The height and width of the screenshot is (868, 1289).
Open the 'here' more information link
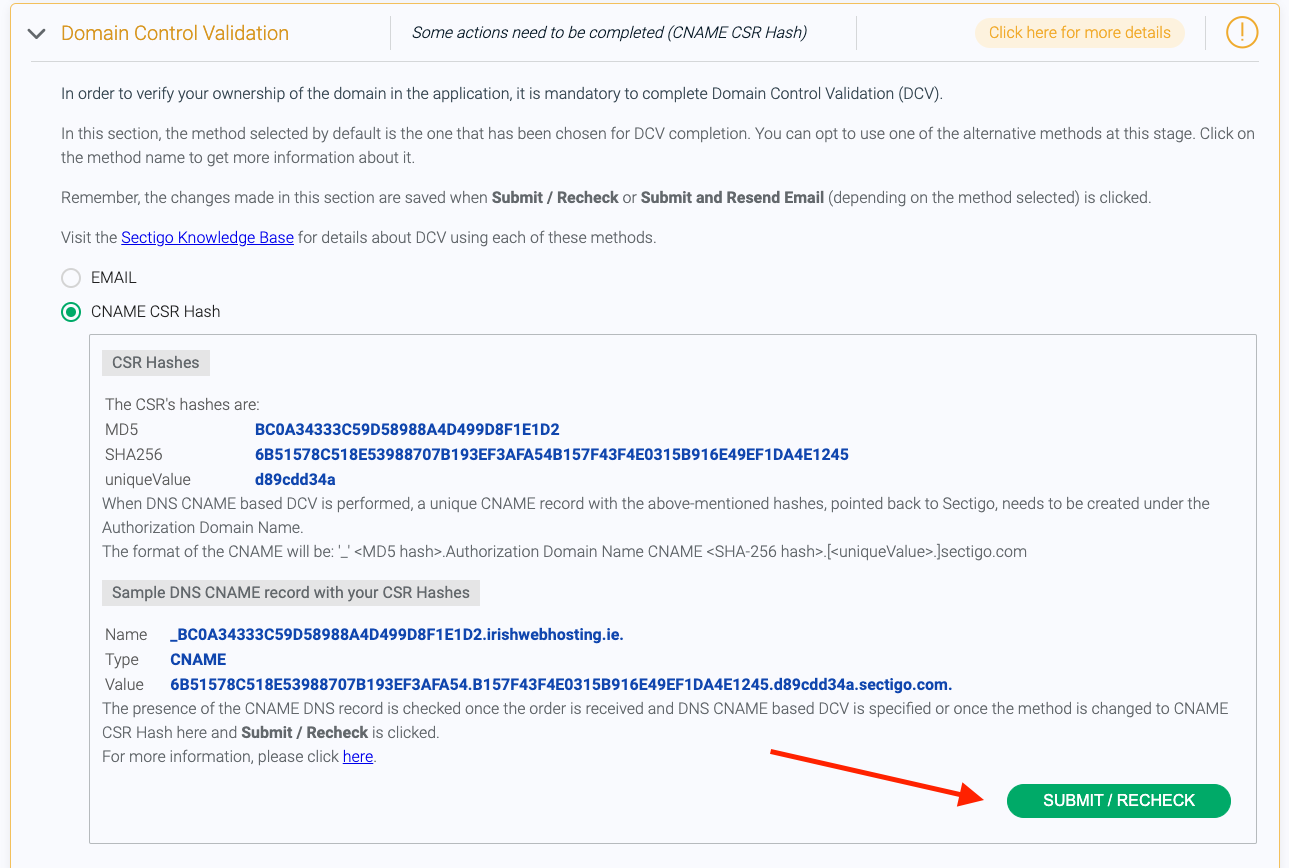click(358, 757)
